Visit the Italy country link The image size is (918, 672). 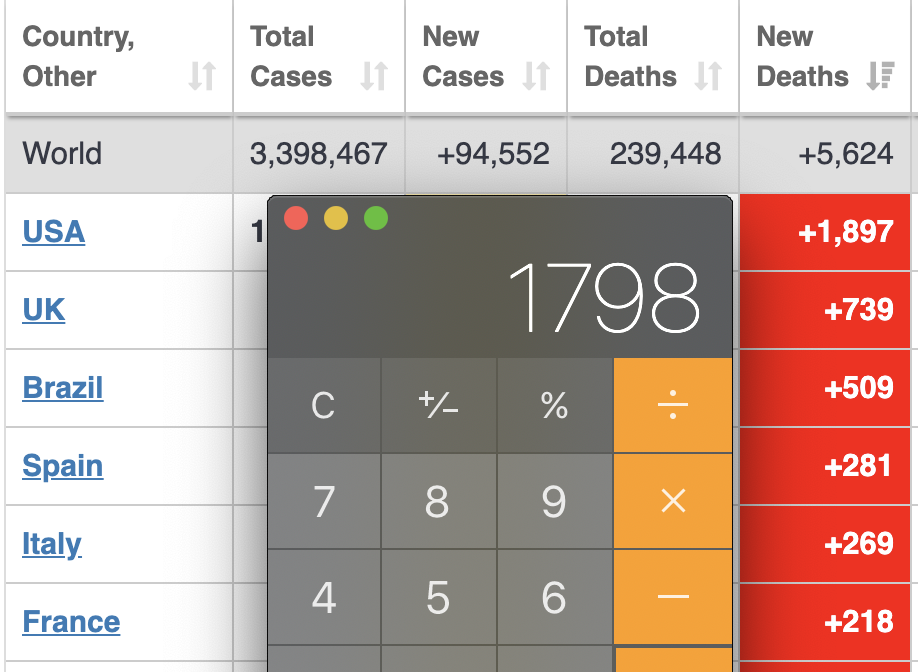[x=52, y=544]
